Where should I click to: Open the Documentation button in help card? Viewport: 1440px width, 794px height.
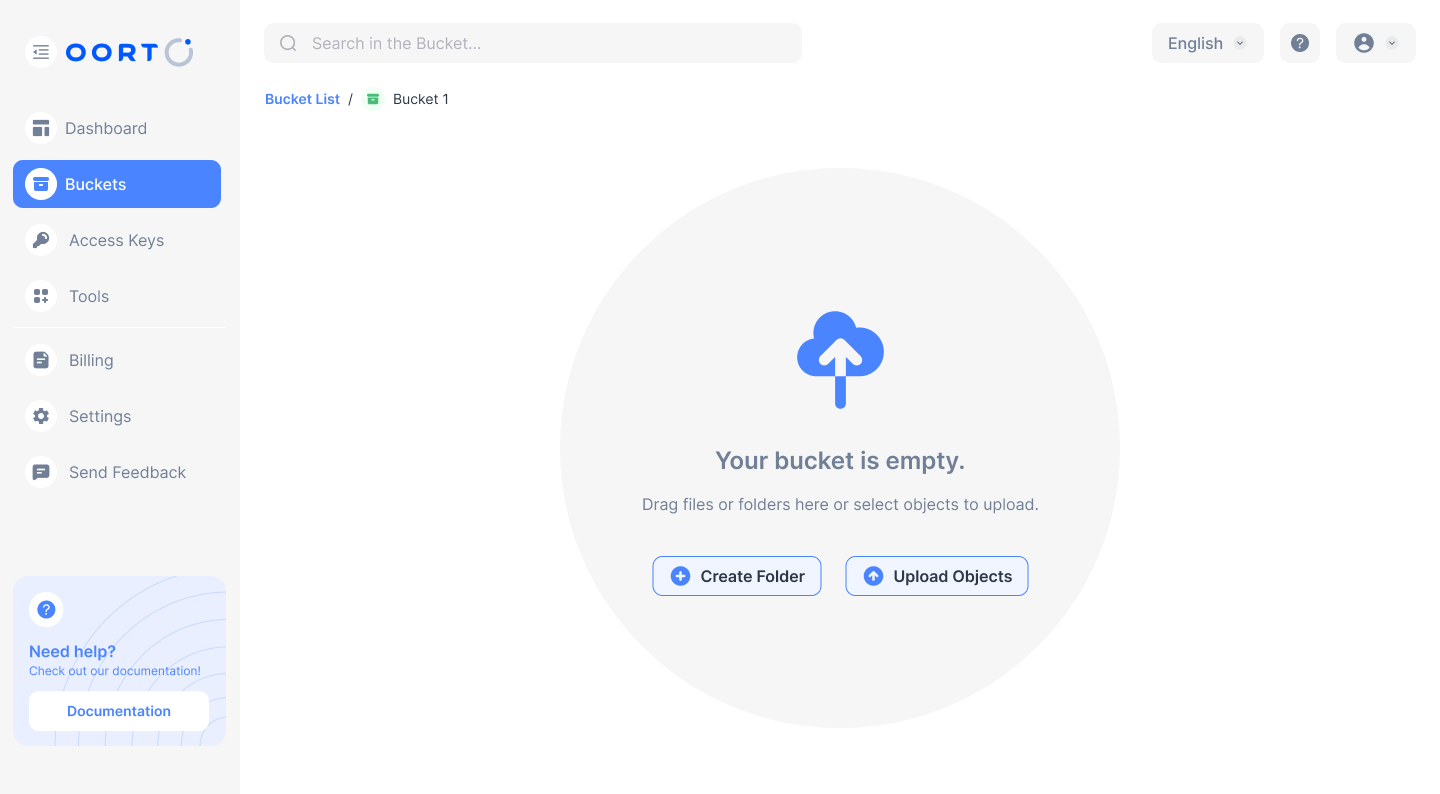119,711
